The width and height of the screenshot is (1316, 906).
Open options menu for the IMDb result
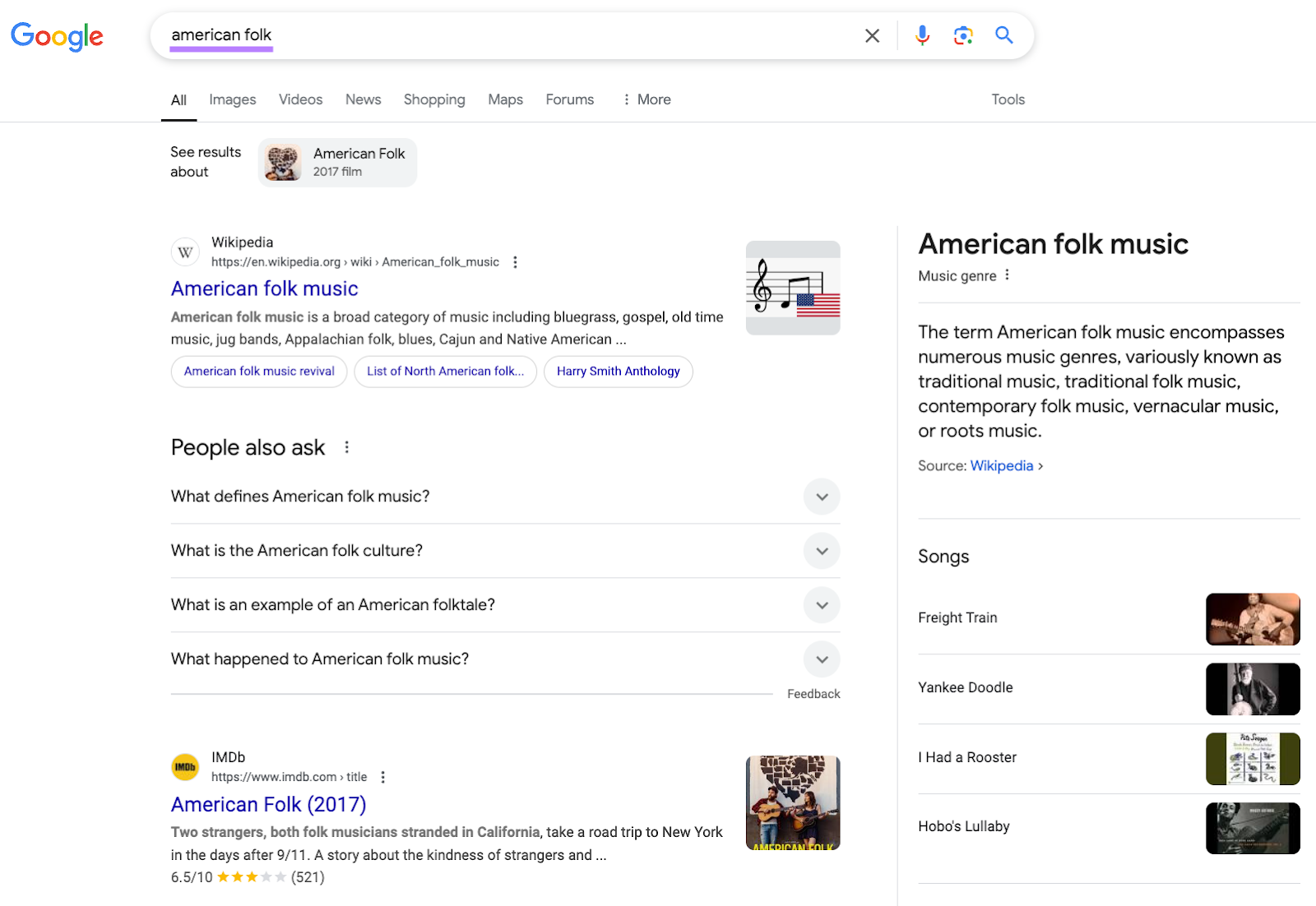point(383,776)
